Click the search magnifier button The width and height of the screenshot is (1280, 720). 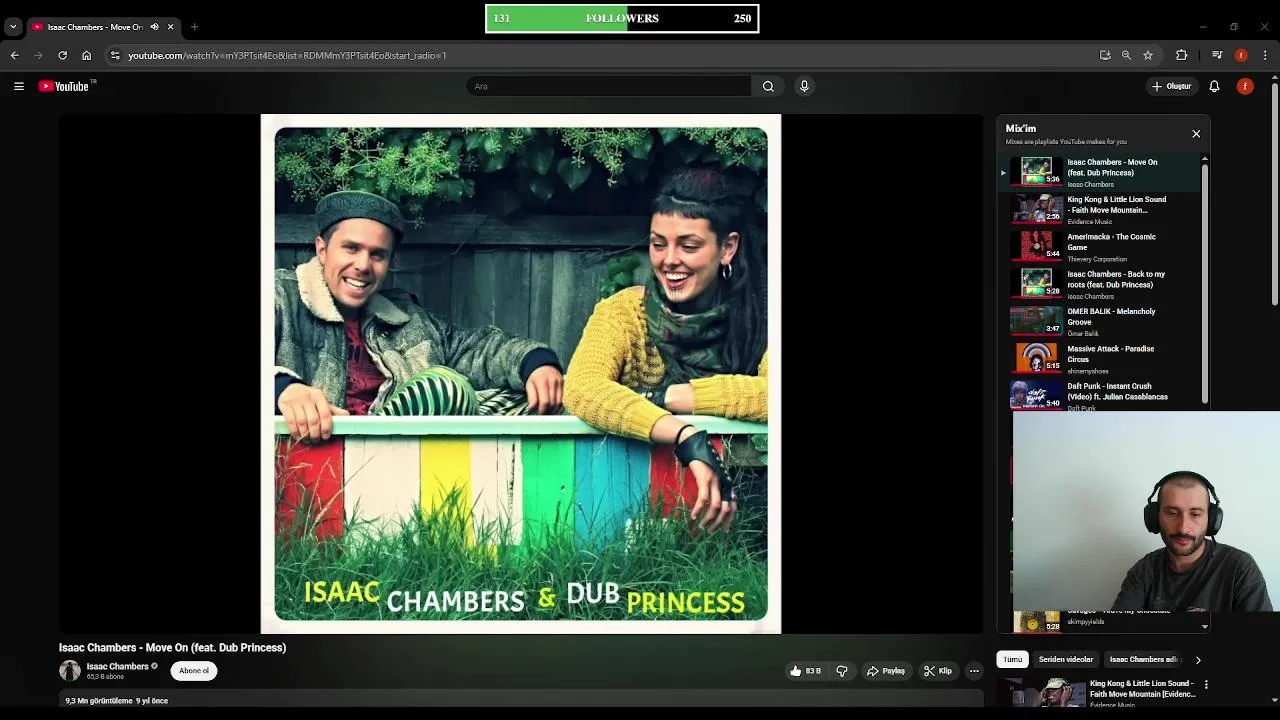coord(768,86)
